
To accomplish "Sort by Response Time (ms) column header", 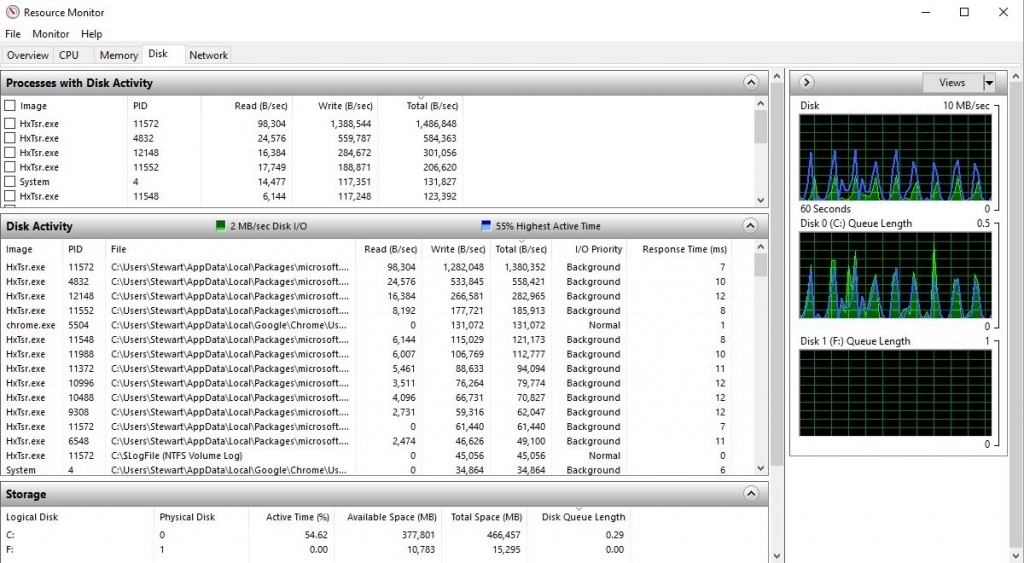I will (x=684, y=249).
